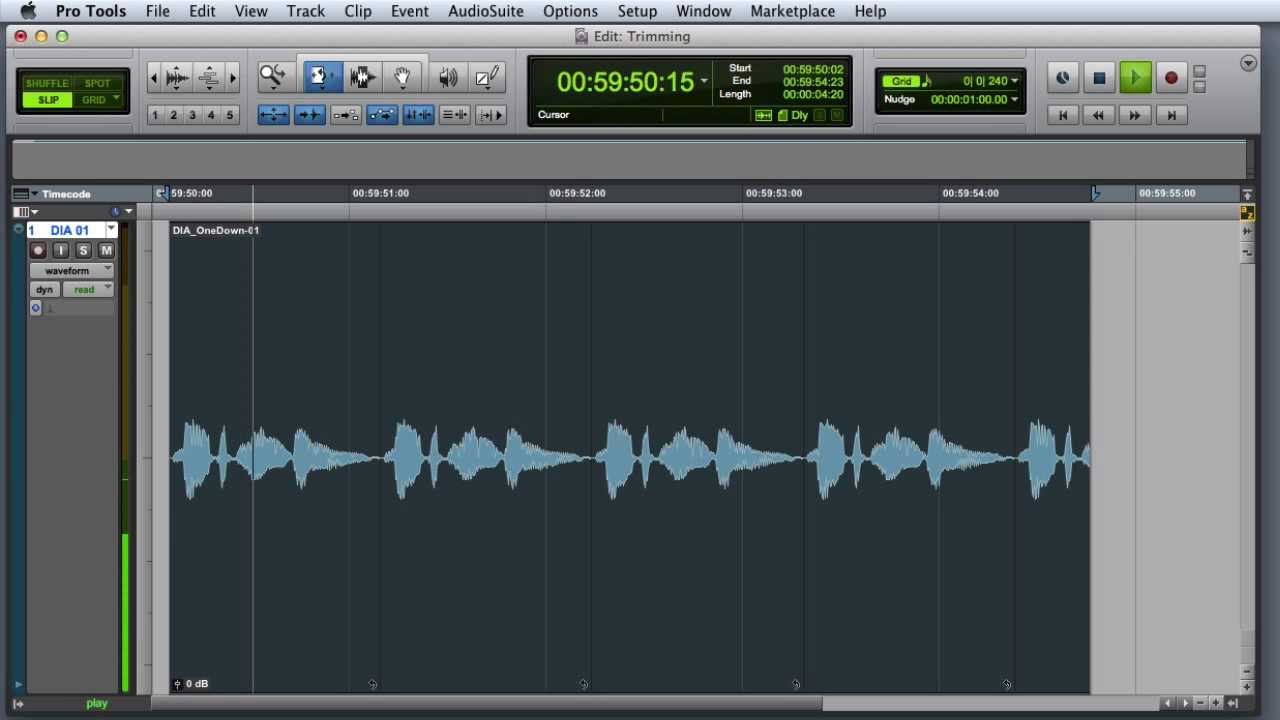Click timeline end marker near 00:59:54
Image resolution: width=1280 pixels, height=720 pixels.
pyautogui.click(x=1095, y=193)
